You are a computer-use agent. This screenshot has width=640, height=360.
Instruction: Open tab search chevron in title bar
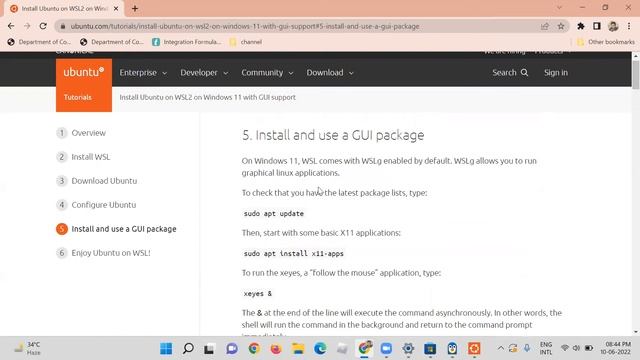pyautogui.click(x=559, y=8)
